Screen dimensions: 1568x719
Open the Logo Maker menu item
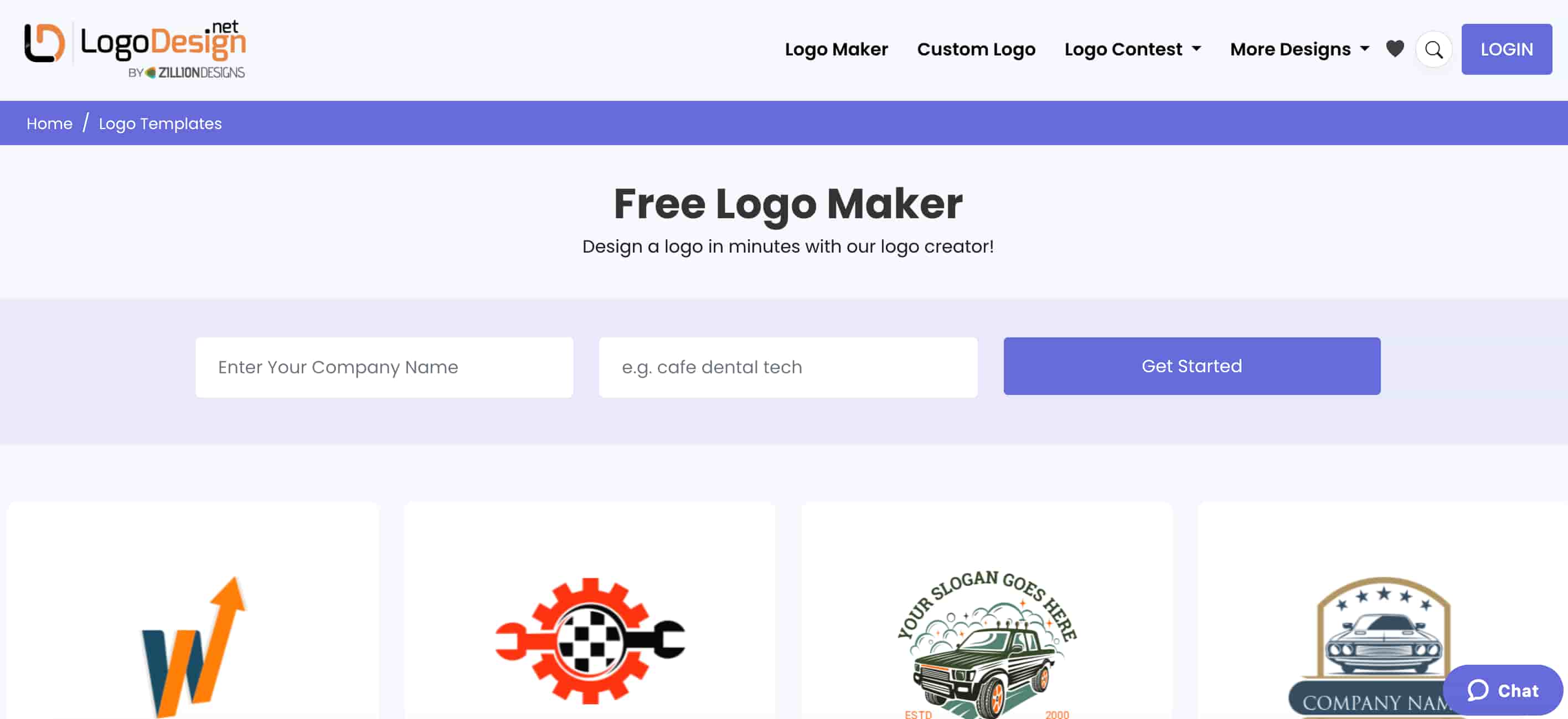835,49
